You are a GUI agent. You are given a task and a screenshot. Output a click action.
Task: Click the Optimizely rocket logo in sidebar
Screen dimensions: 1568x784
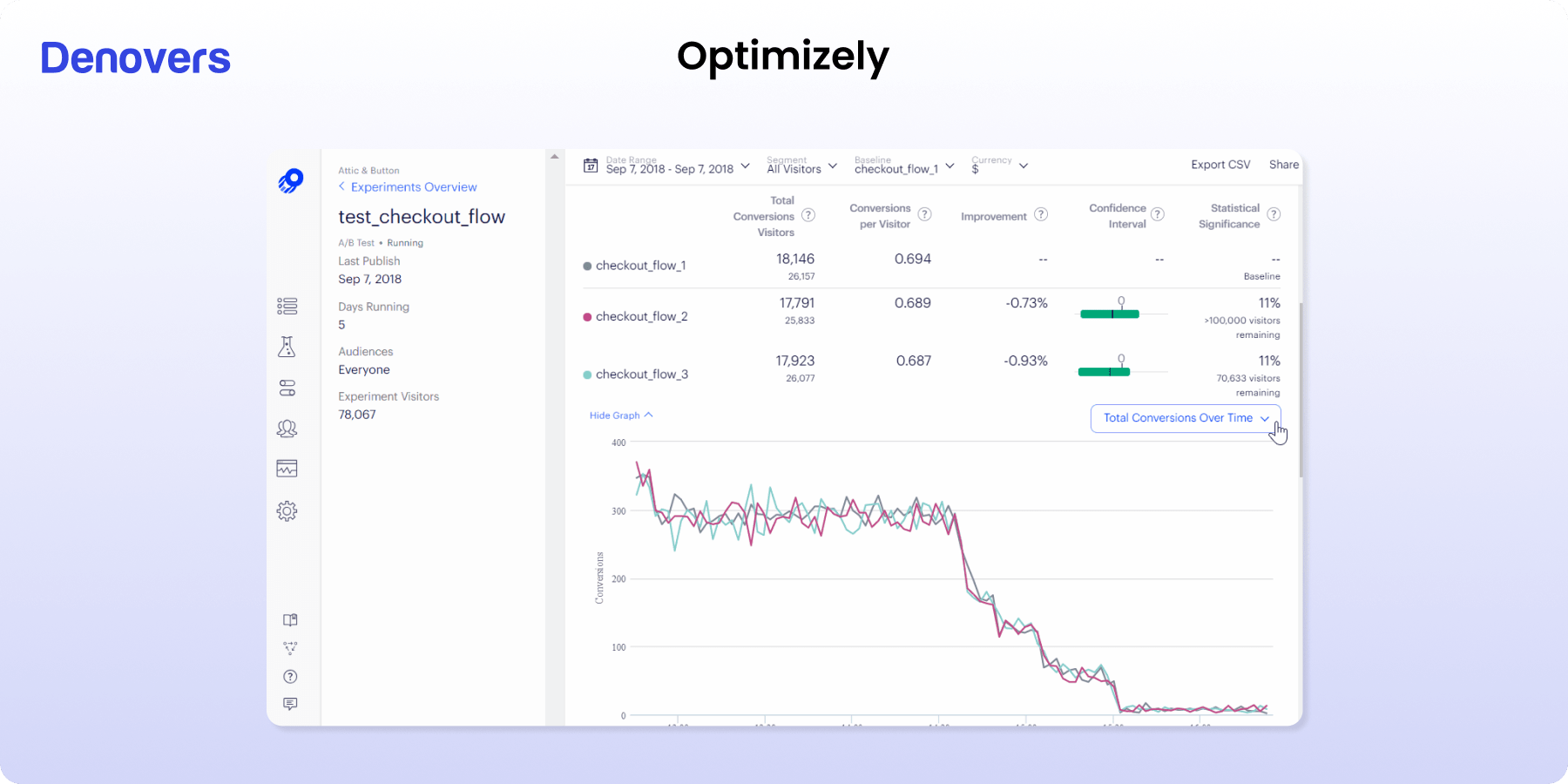291,180
